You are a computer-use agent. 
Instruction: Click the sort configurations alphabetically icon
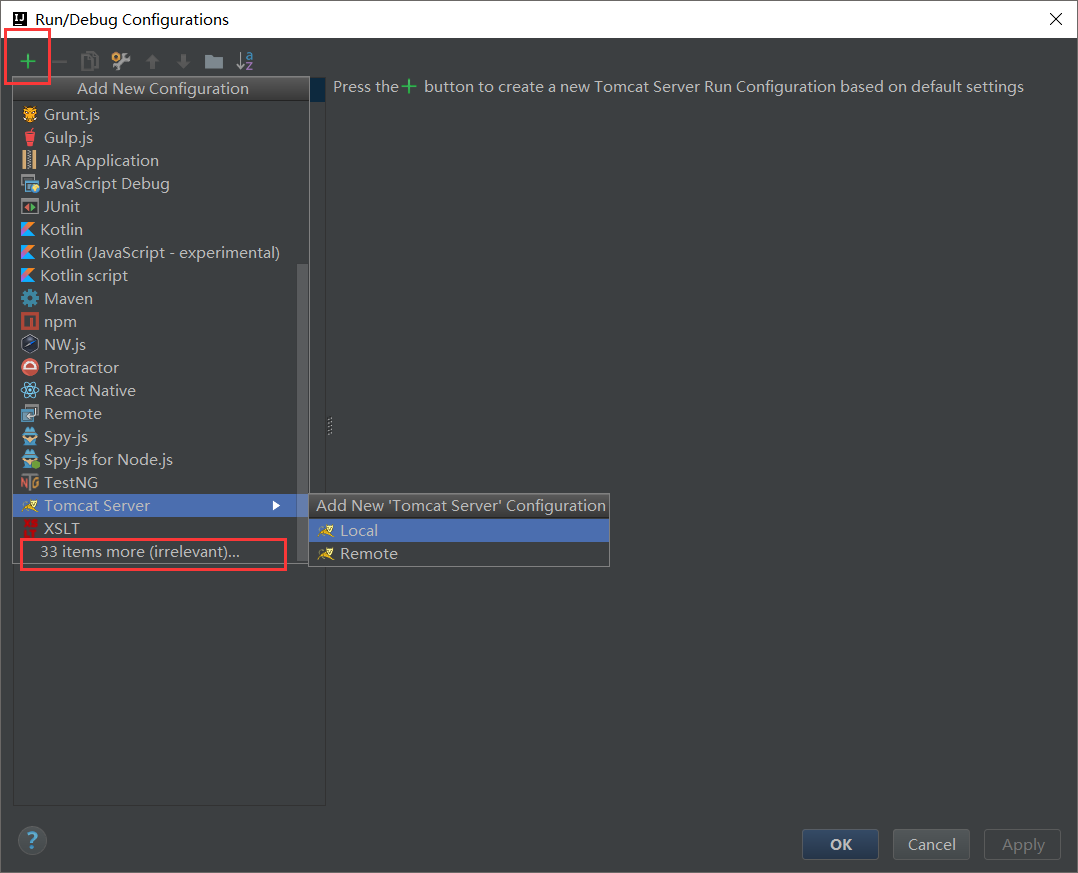244,61
